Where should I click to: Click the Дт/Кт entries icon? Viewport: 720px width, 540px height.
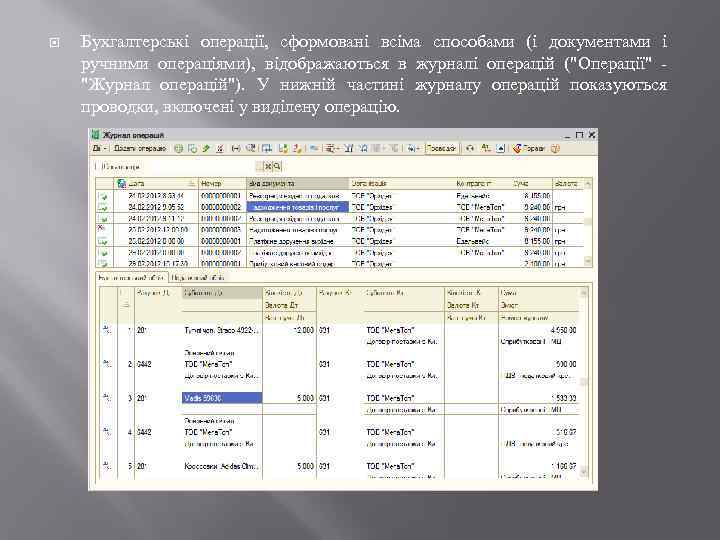click(x=485, y=148)
